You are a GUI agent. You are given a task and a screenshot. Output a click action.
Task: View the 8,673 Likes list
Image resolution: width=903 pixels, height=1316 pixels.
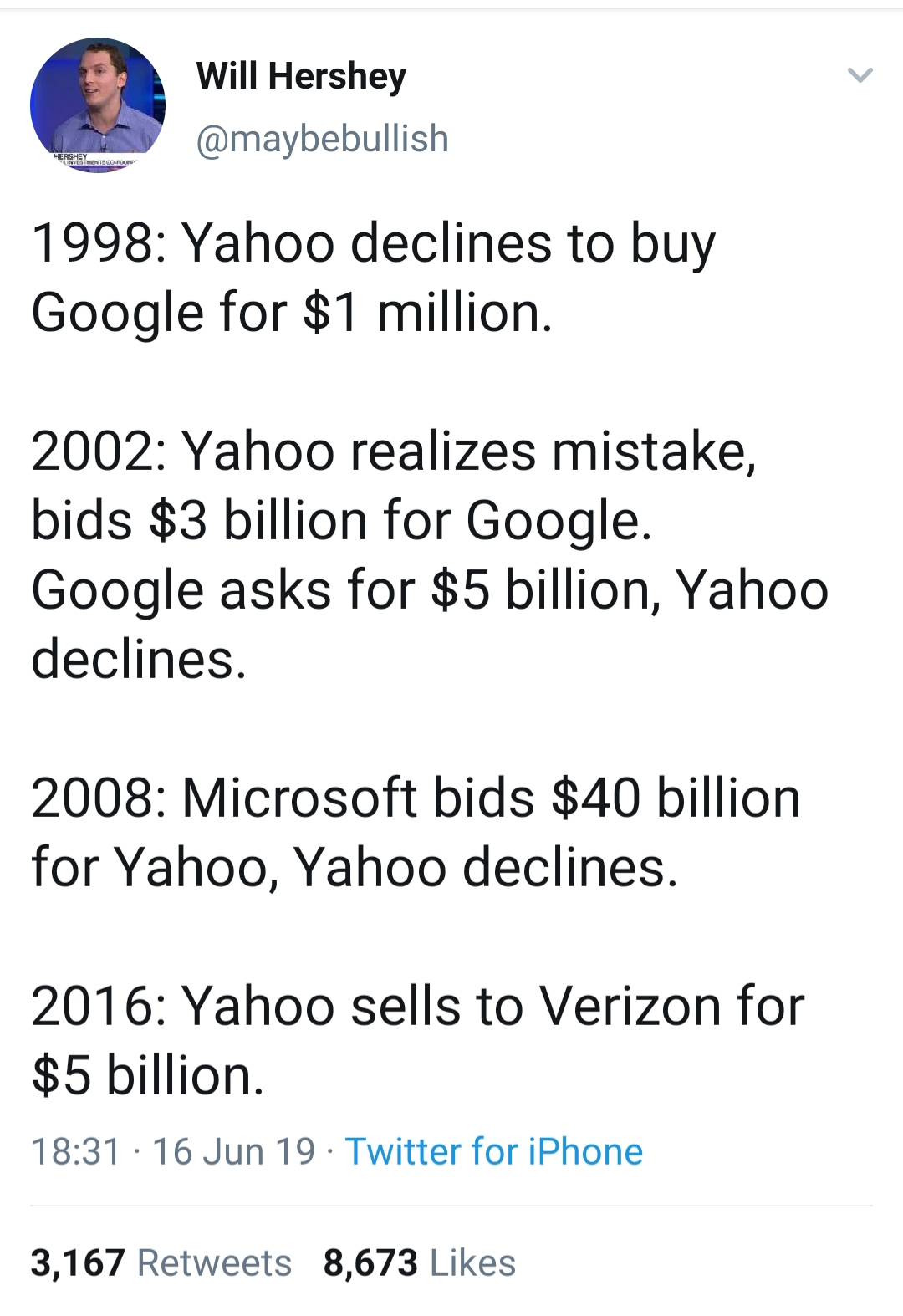pyautogui.click(x=420, y=1262)
